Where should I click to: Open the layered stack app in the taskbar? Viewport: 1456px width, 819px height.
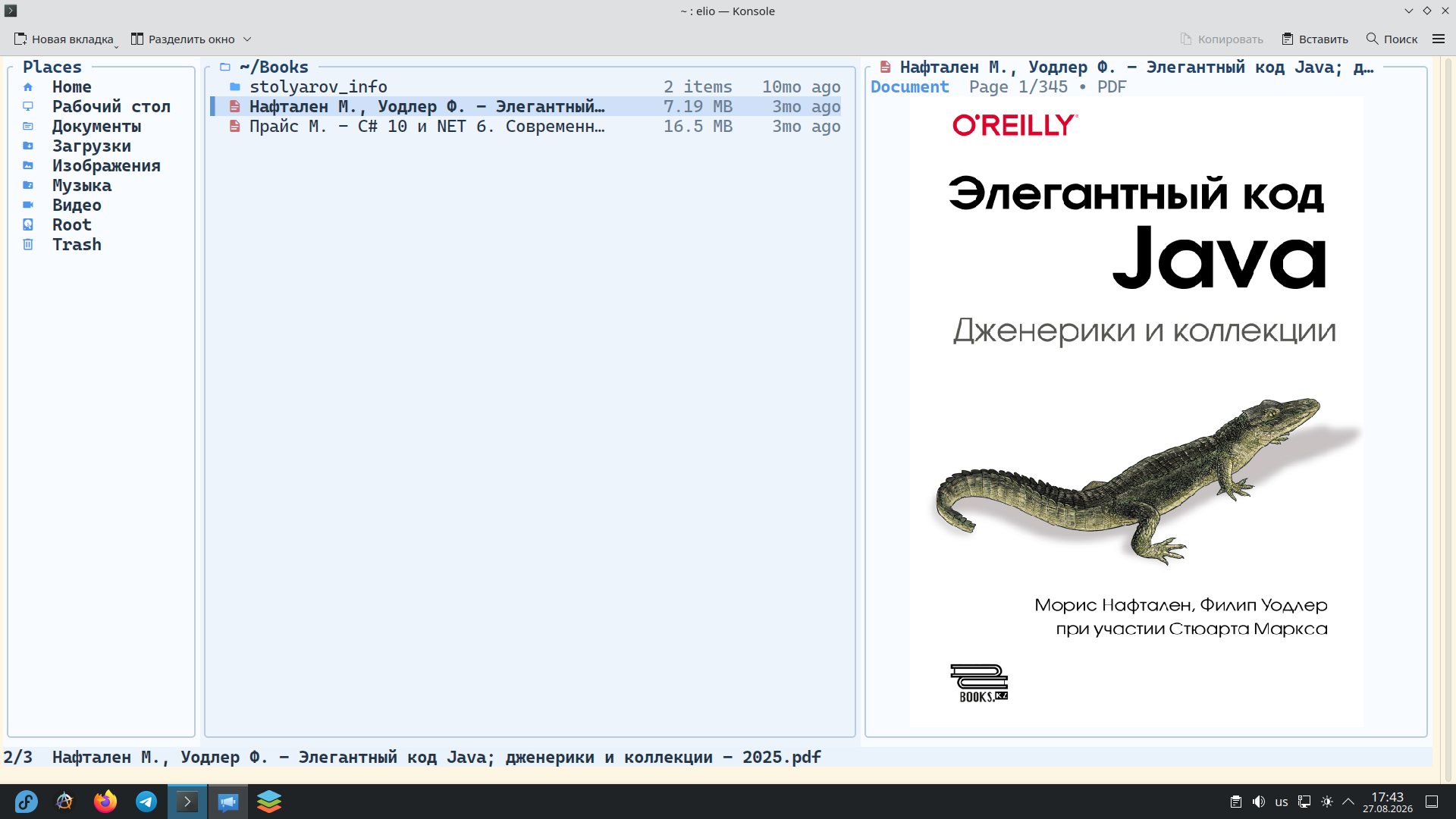[269, 802]
